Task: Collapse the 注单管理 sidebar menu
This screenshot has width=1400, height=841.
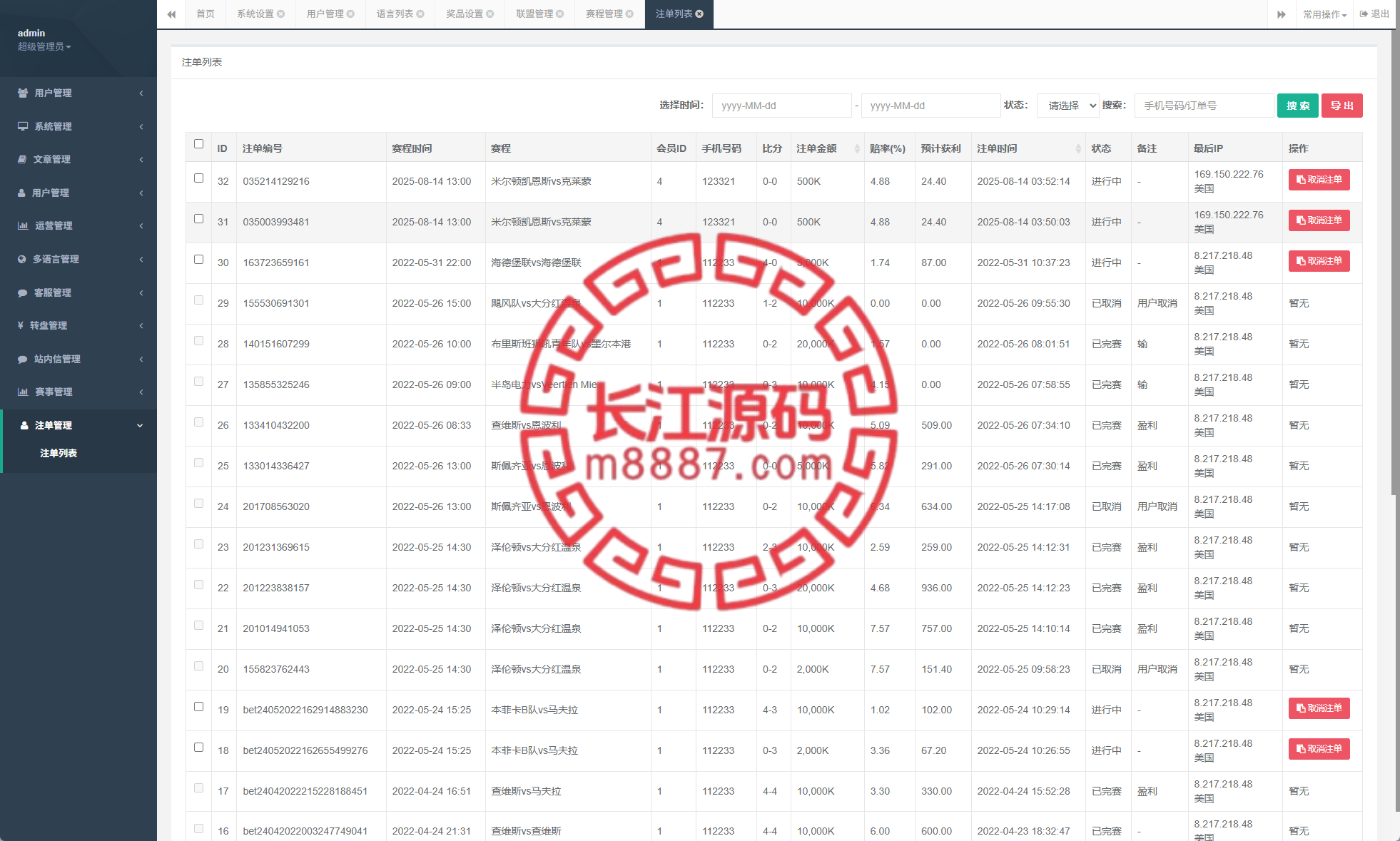Action: point(78,426)
